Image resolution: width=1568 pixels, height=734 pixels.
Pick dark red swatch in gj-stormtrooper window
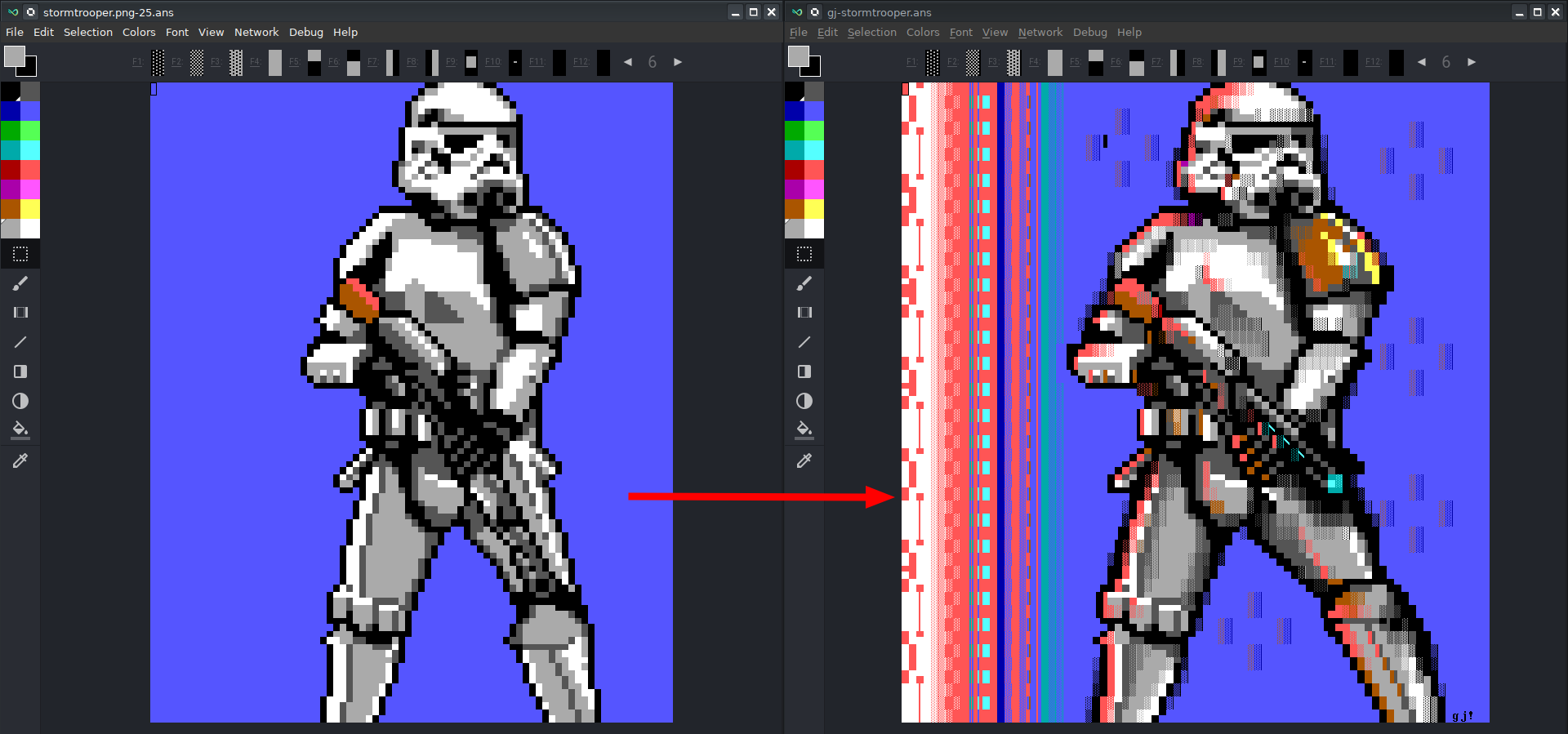[x=795, y=170]
